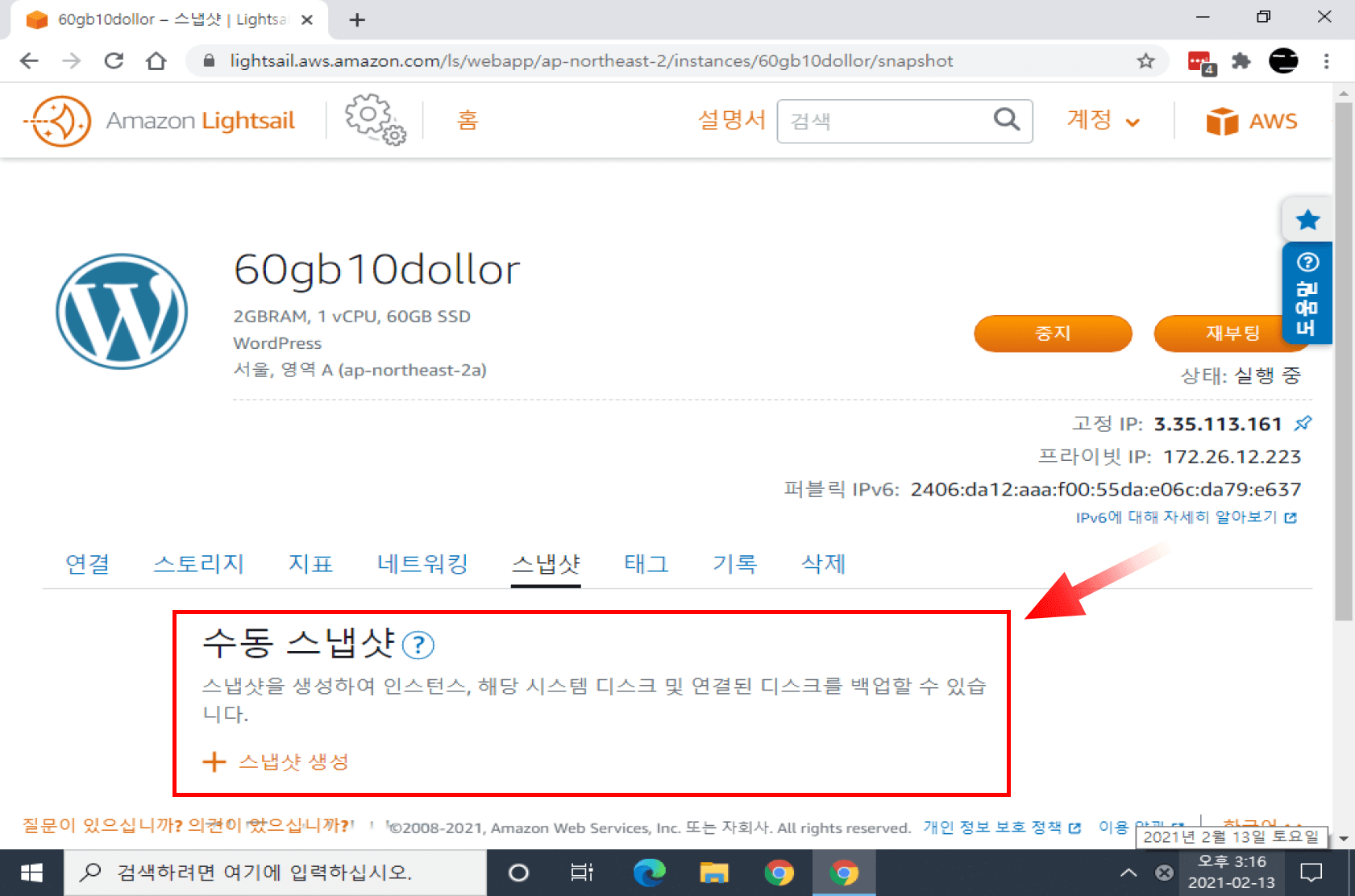This screenshot has width=1355, height=896.
Task: Open the Chrome extensions puzzle icon
Action: (x=1241, y=60)
